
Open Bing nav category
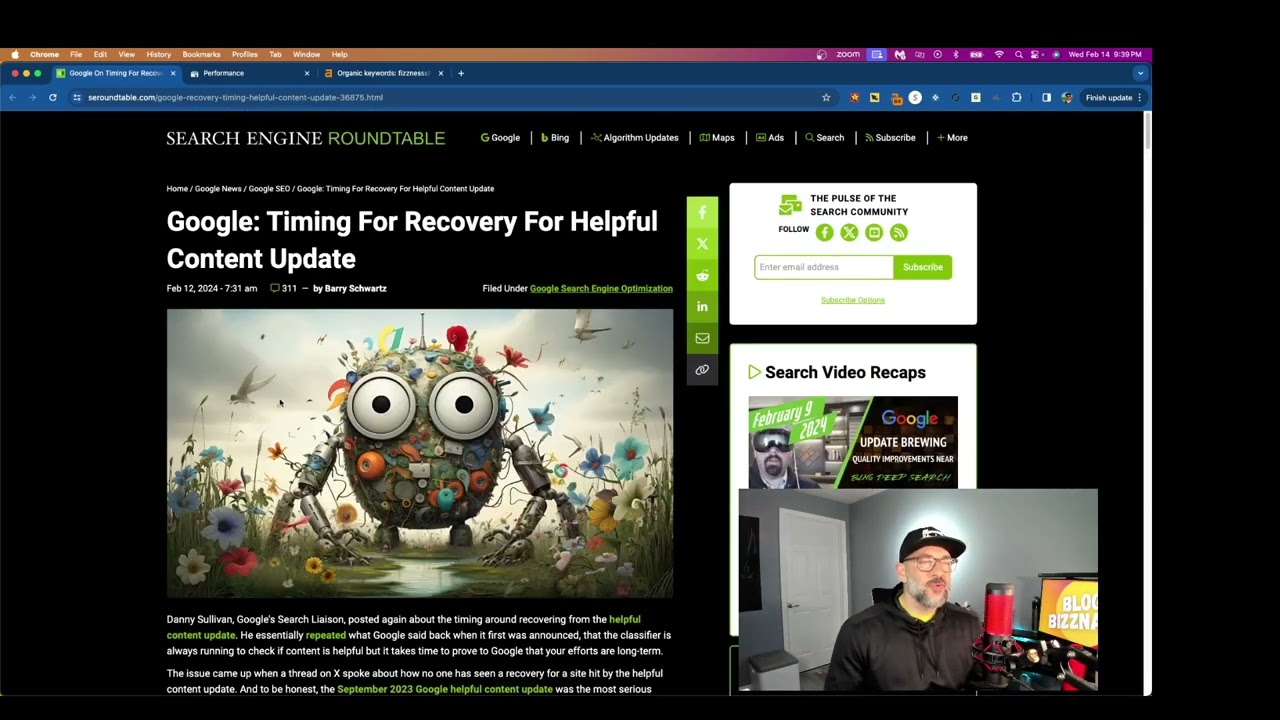click(555, 137)
